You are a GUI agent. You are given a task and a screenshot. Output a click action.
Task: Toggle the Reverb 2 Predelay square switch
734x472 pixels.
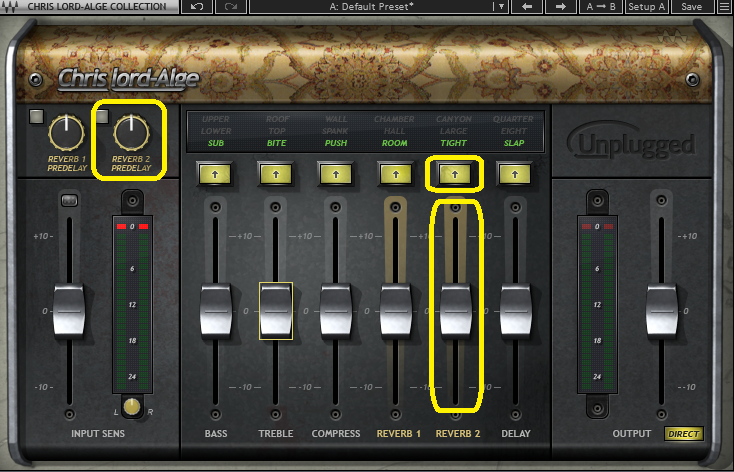click(101, 117)
